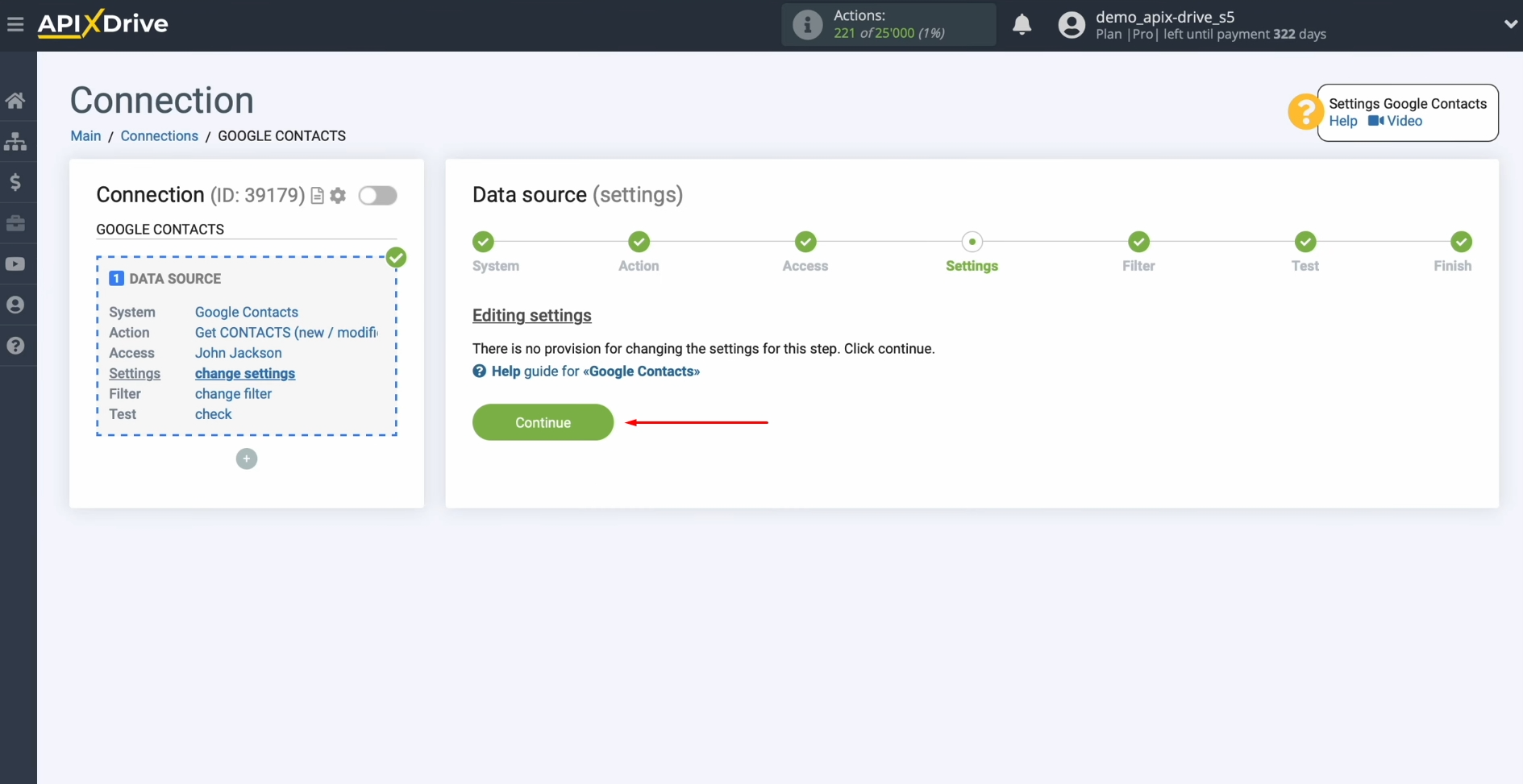Flip the connection activation toggle switch
The height and width of the screenshot is (784, 1523).
point(378,195)
